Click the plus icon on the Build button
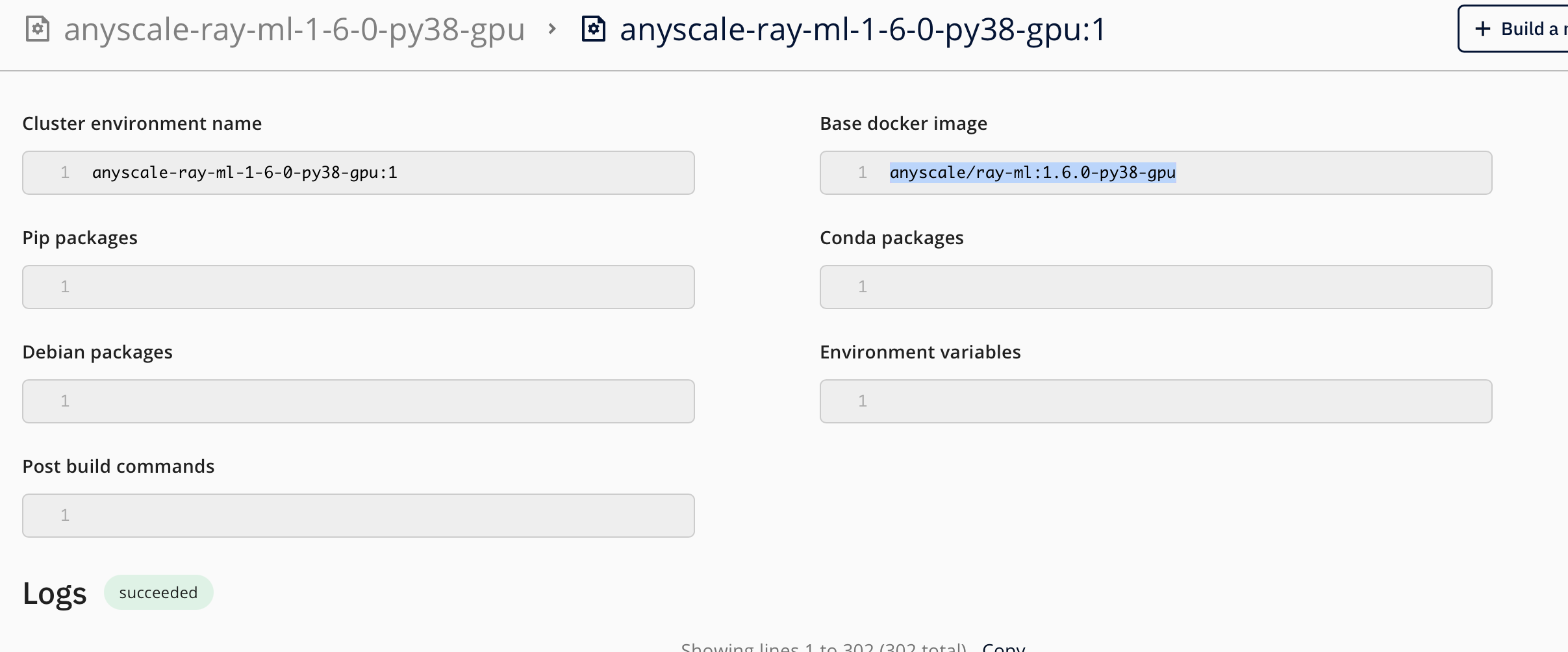This screenshot has width=1568, height=652. (1483, 29)
